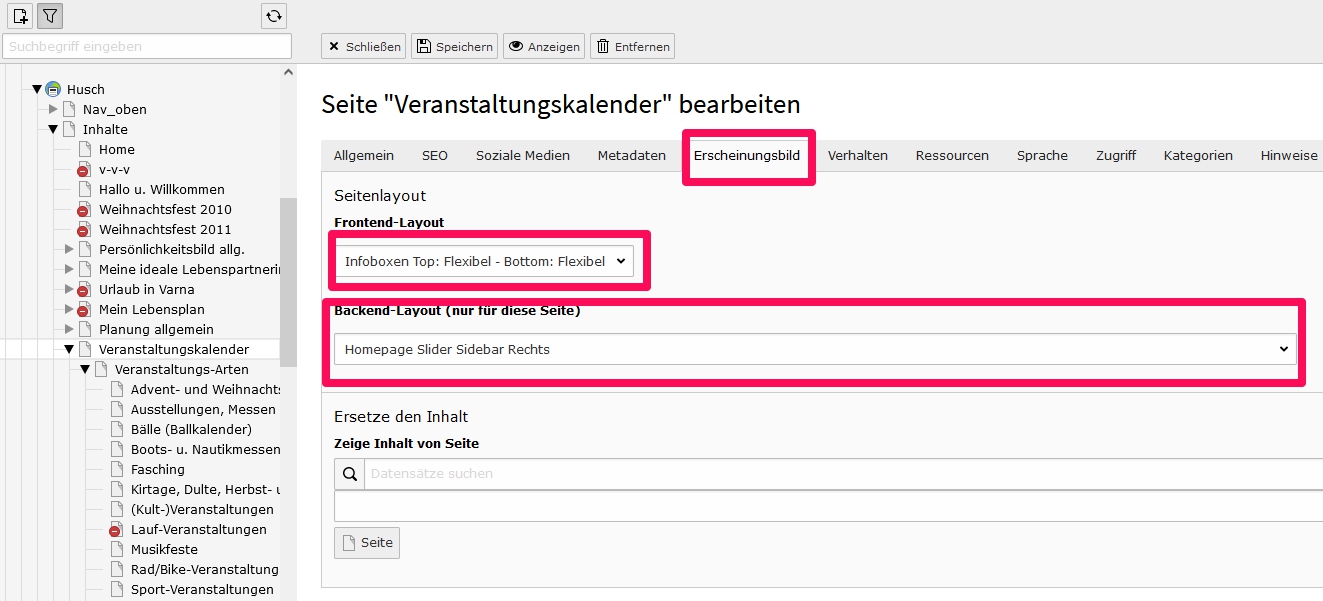The image size is (1323, 601).
Task: Click the Seite button below the record field
Action: [367, 542]
